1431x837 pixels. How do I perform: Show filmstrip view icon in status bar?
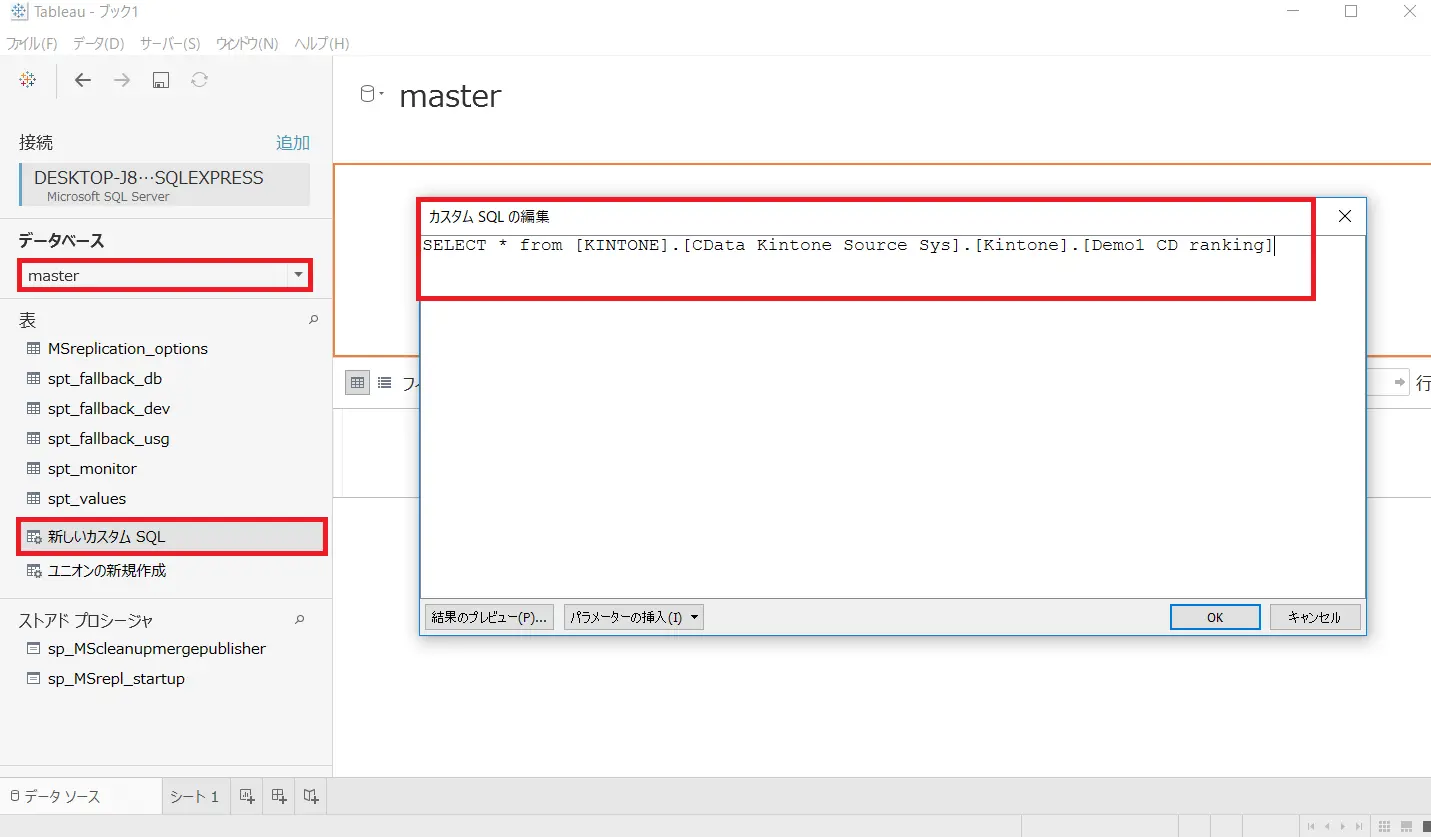tap(1408, 826)
